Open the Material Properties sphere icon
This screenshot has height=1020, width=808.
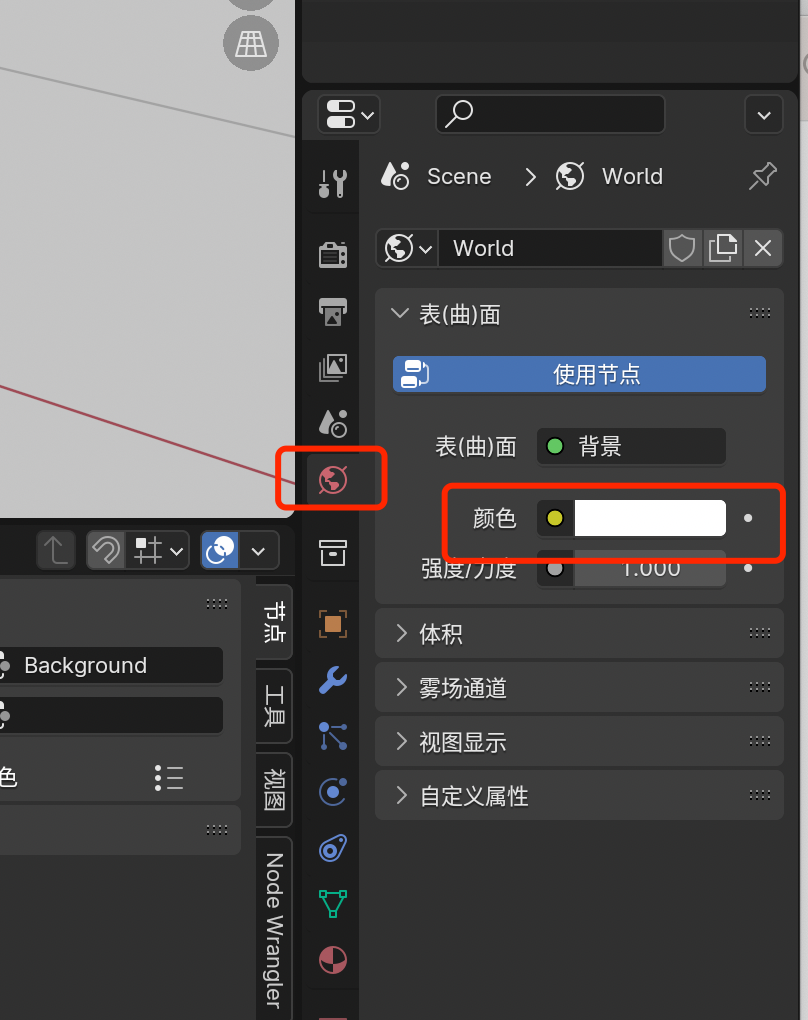(332, 959)
